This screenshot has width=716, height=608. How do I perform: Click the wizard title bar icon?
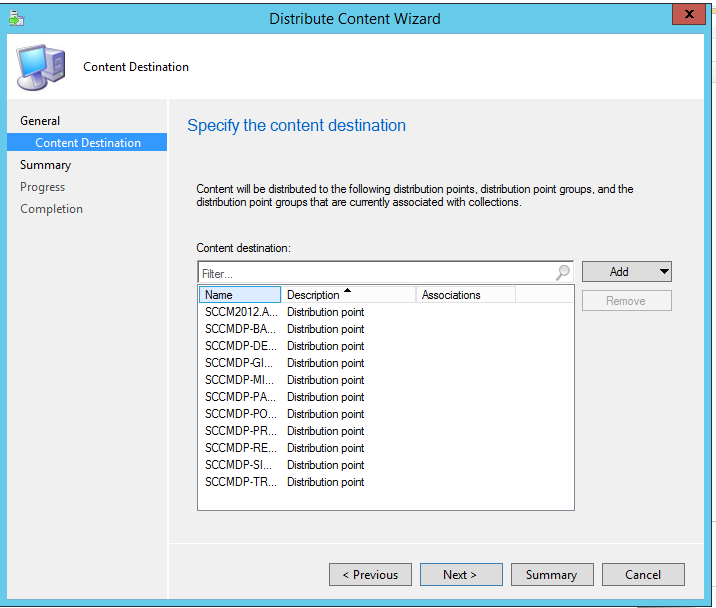pos(16,18)
